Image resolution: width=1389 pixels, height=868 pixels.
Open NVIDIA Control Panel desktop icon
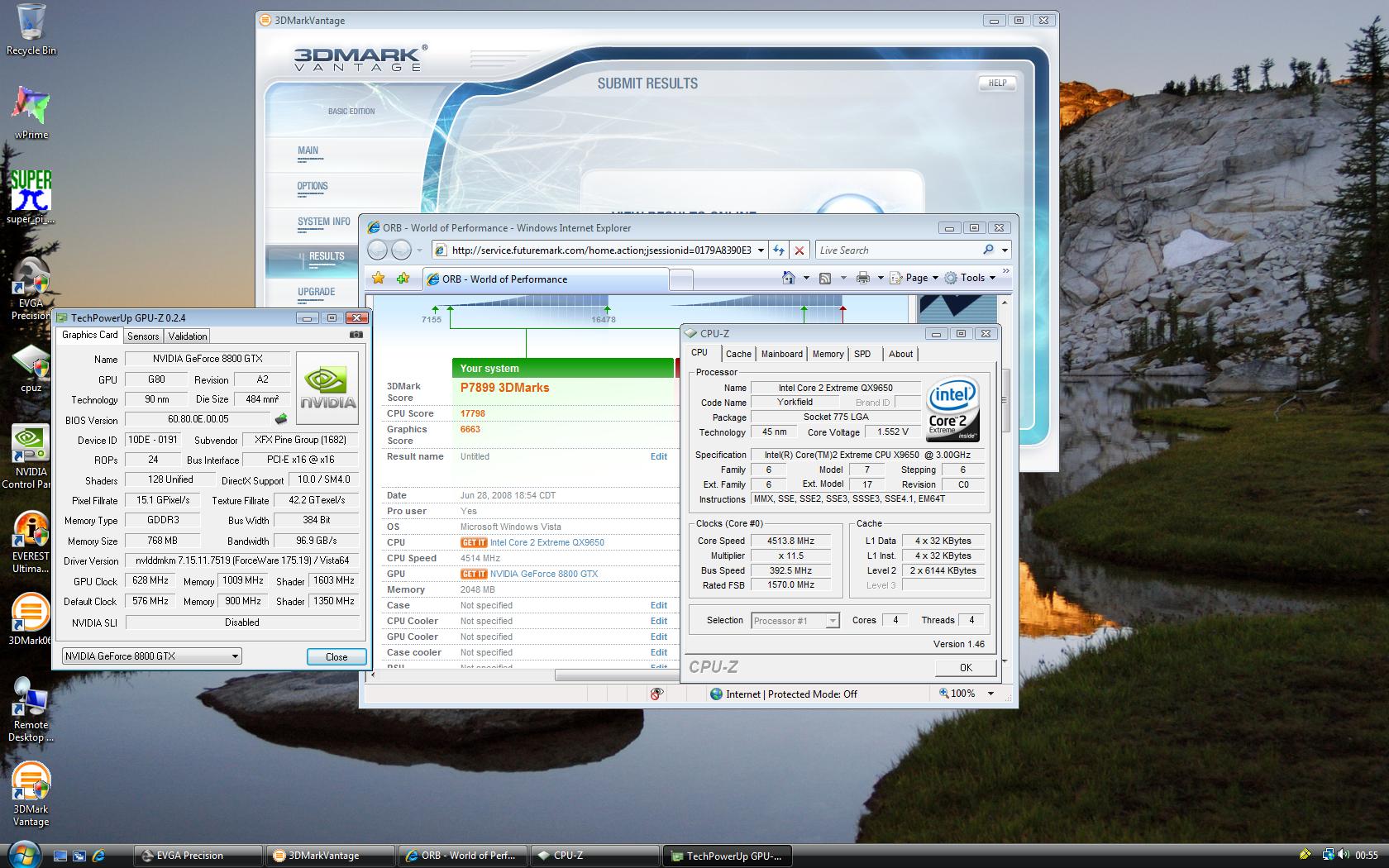(31, 456)
